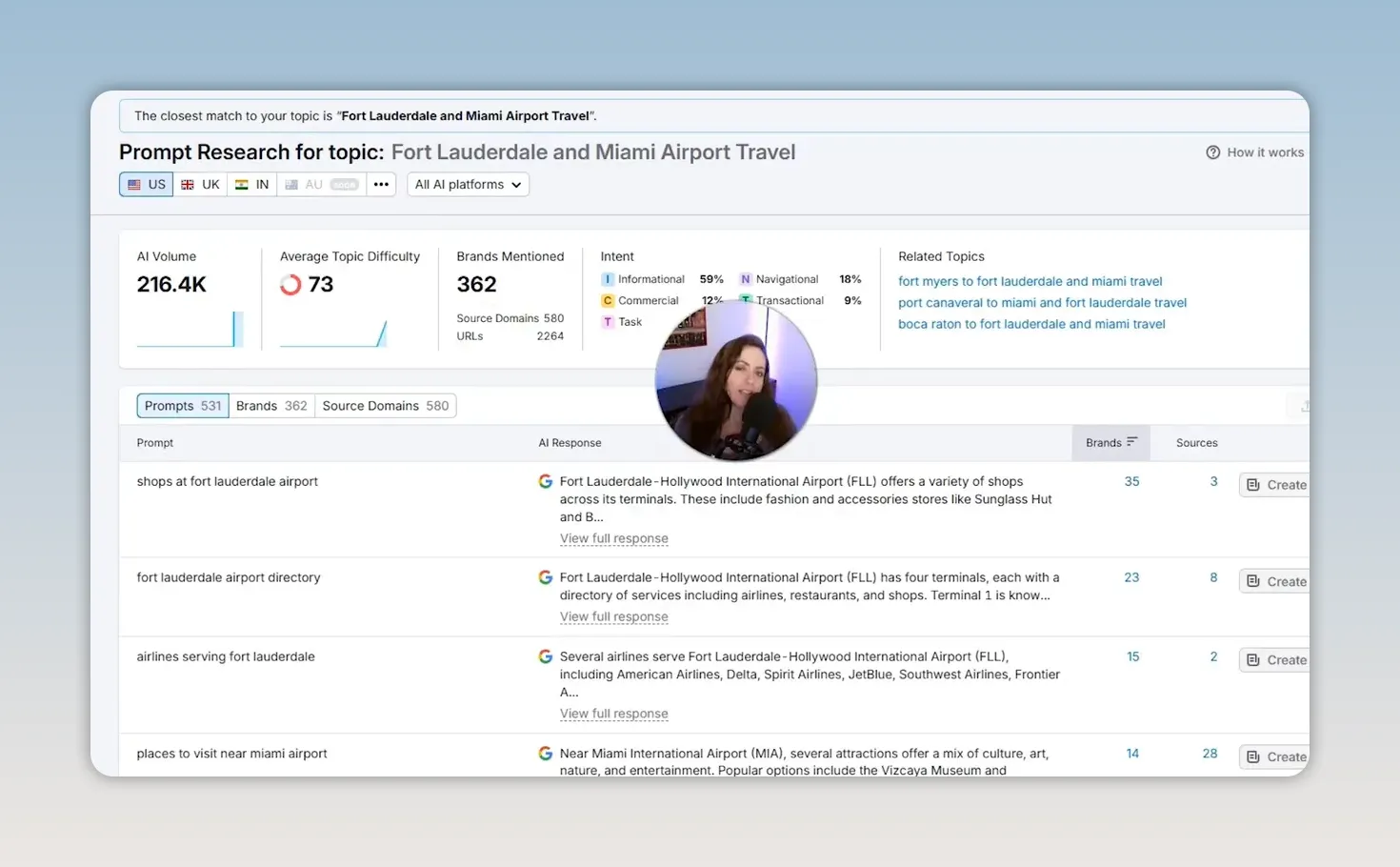This screenshot has height=867, width=1400.
Task: Click the red difficulty donut icon beside 73
Action: 290,285
